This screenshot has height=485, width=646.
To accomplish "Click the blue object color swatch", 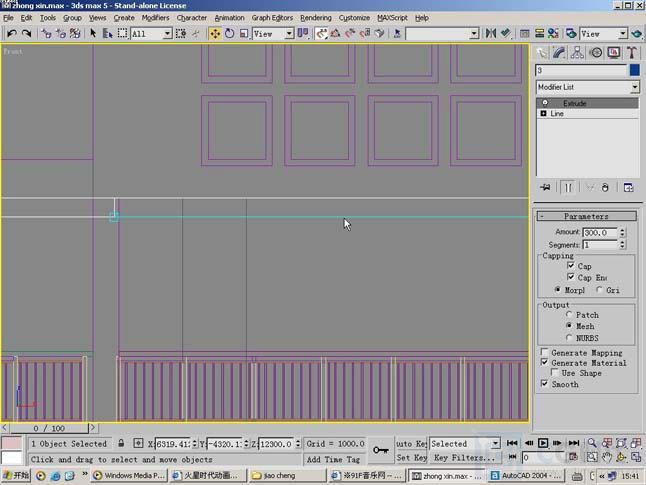I will pos(634,70).
